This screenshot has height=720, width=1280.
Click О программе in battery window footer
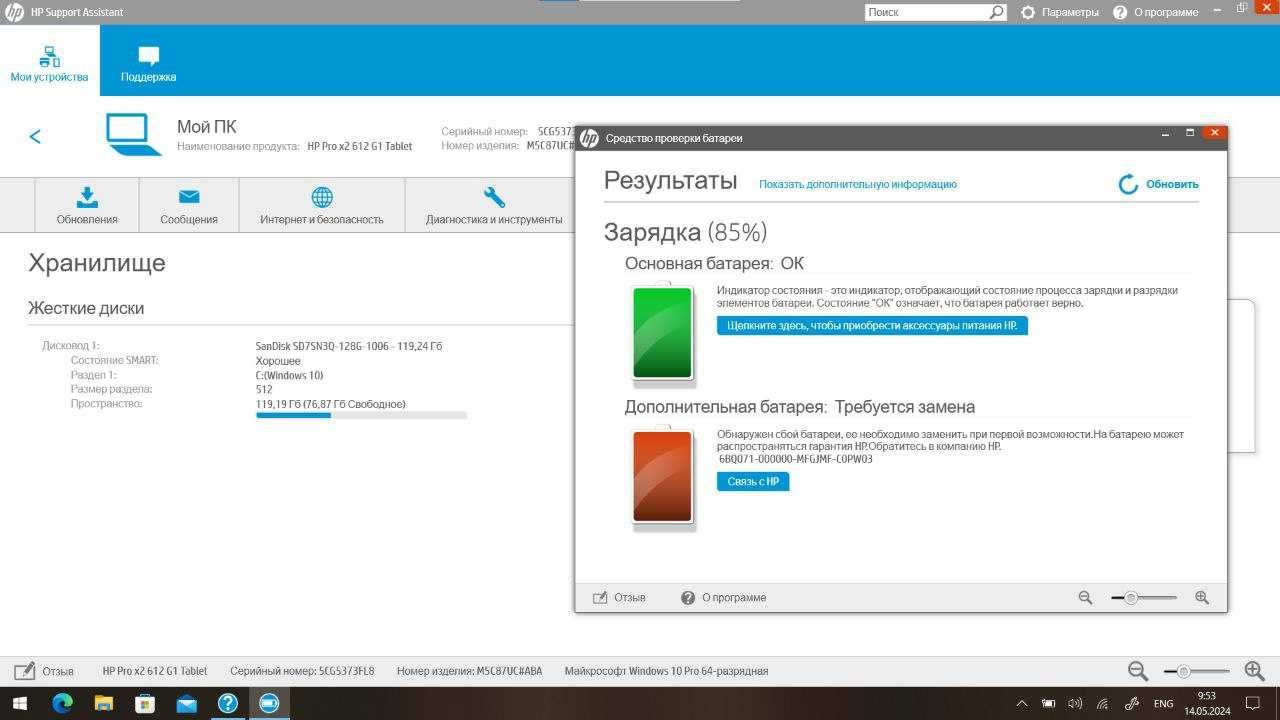pos(723,597)
